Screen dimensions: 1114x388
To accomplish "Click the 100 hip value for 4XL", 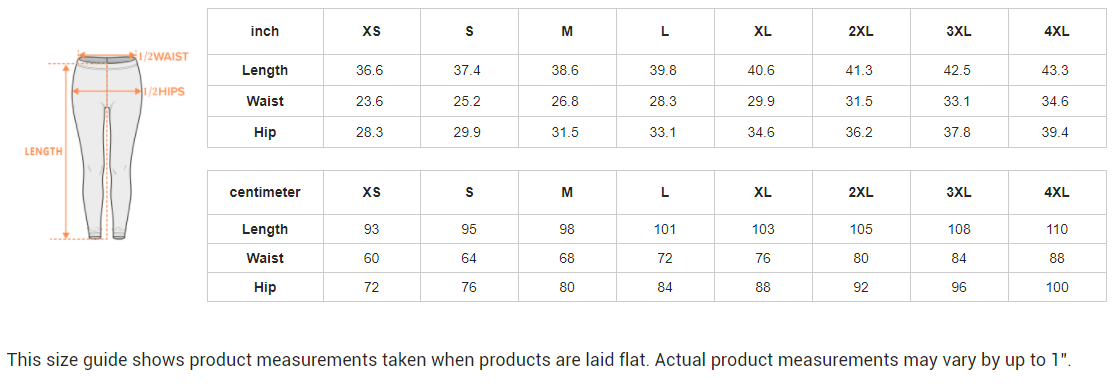I will click(x=1057, y=287).
